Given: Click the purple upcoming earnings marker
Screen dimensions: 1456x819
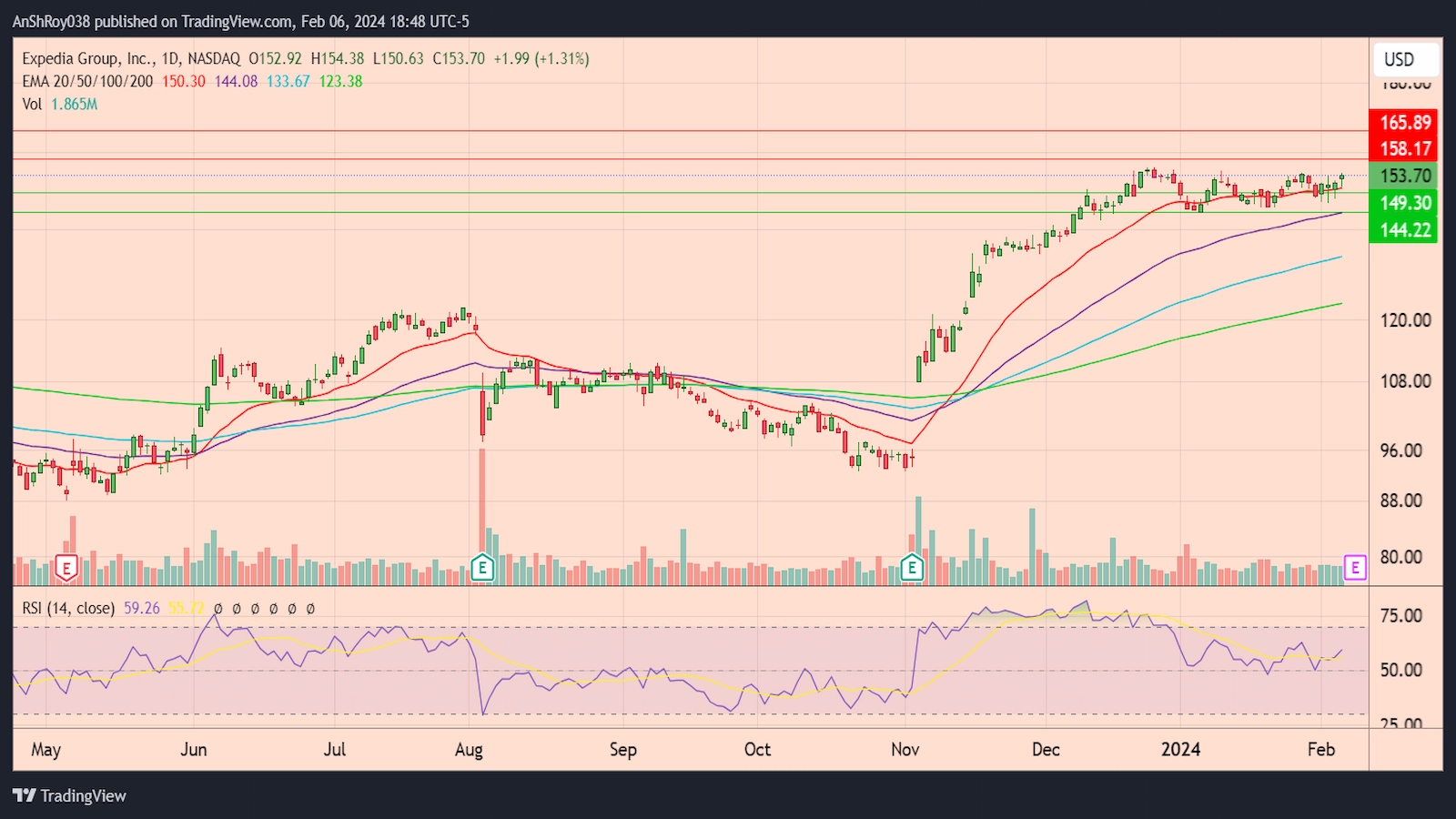Looking at the screenshot, I should coord(1355,568).
